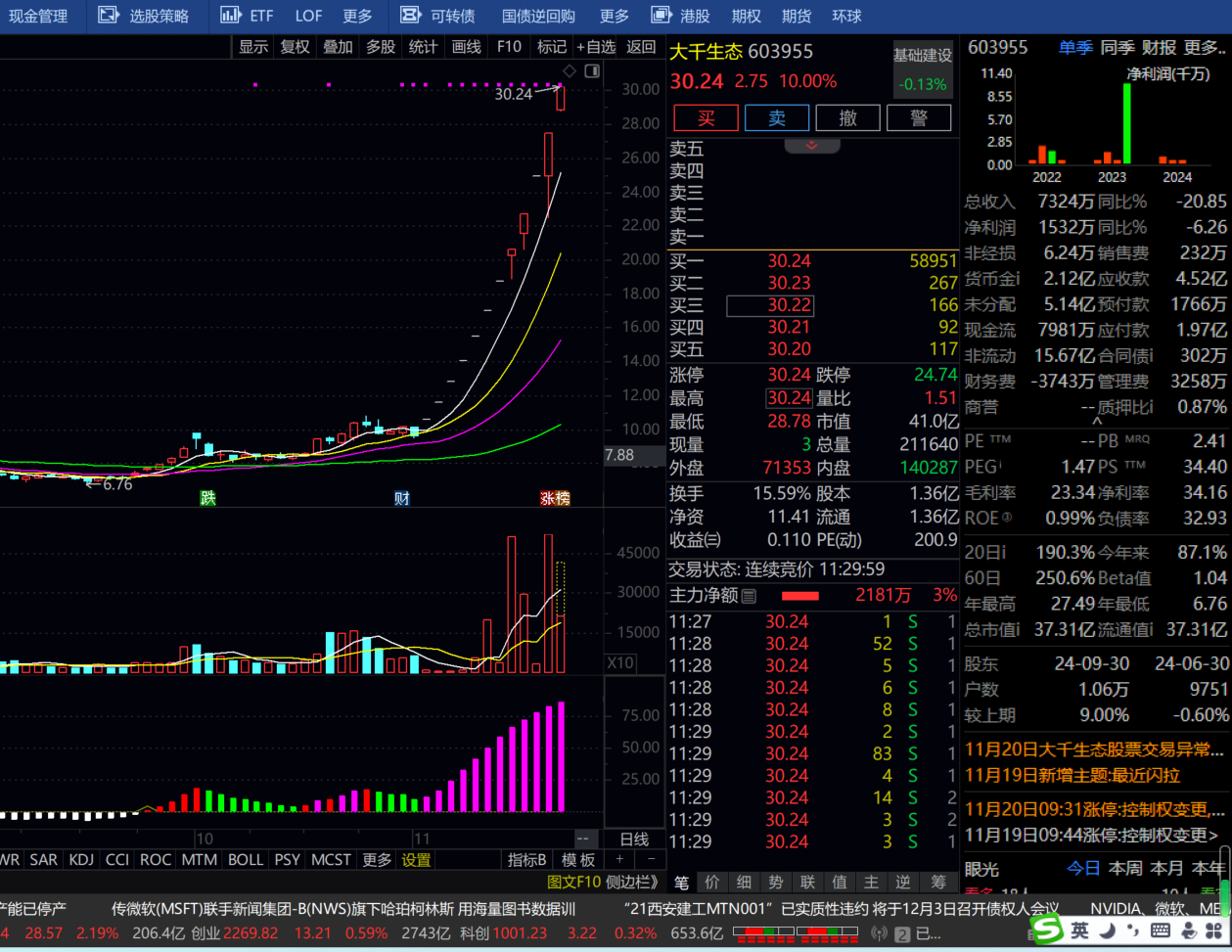1232x952 pixels.
Task: Enable 叠加 chart overlay mode
Action: [337, 46]
